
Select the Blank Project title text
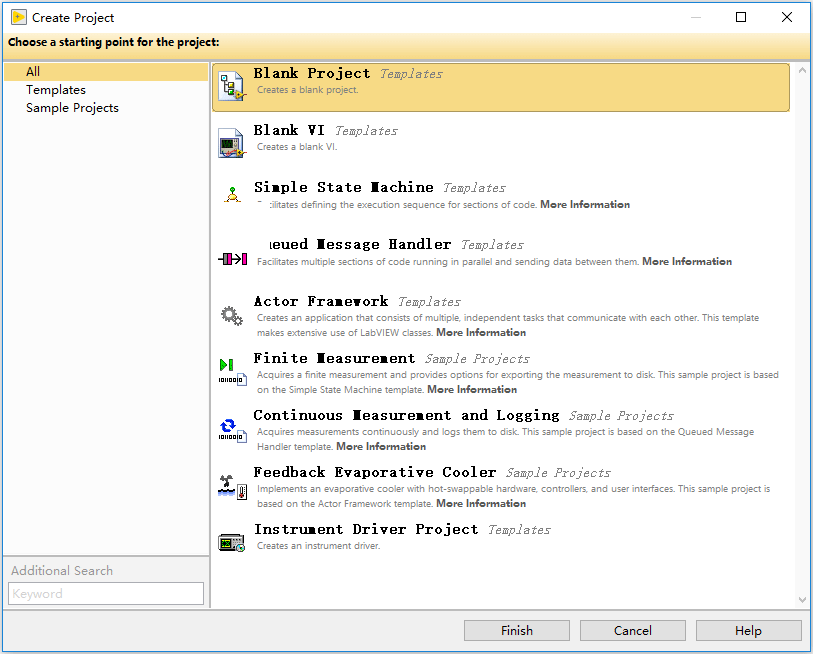click(312, 73)
